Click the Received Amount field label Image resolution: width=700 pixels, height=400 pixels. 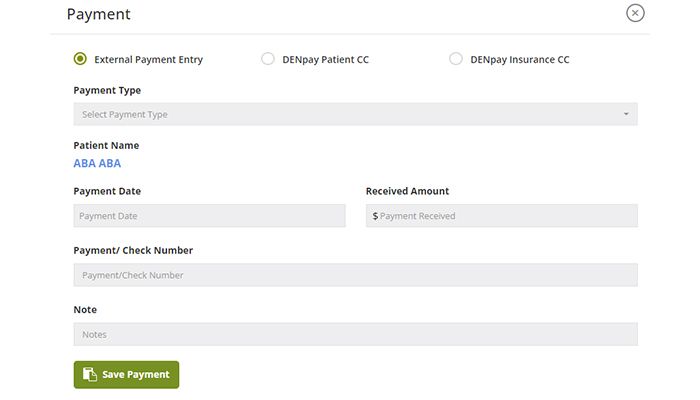[x=407, y=191]
